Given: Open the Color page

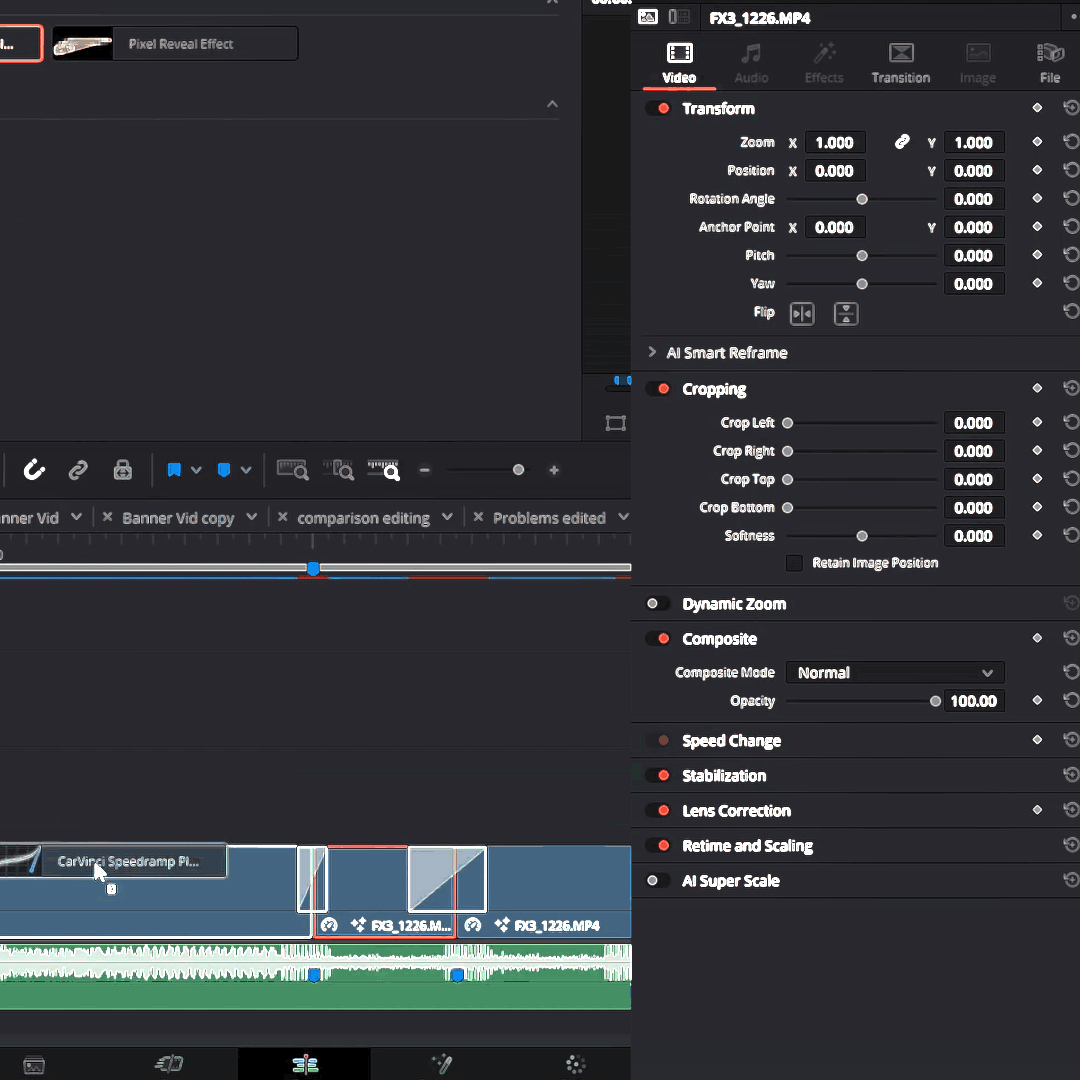Looking at the screenshot, I should tap(575, 1064).
